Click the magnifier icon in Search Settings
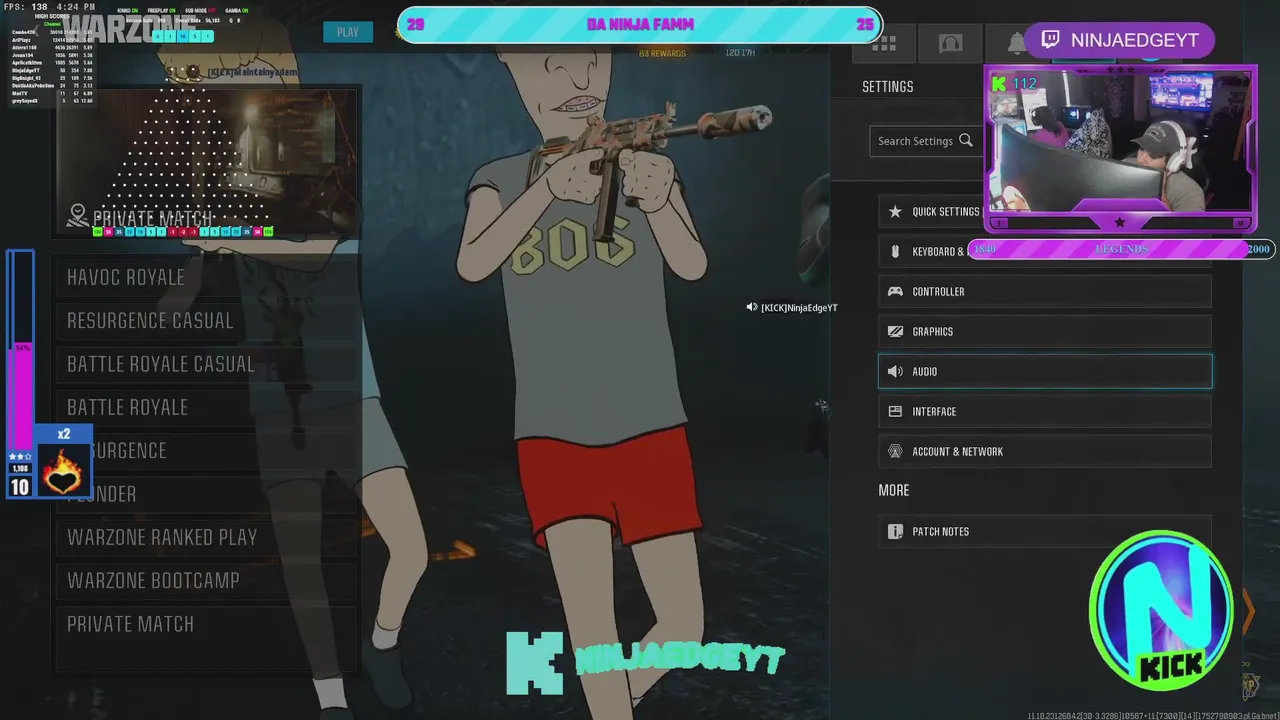Viewport: 1280px width, 720px height. coord(965,141)
